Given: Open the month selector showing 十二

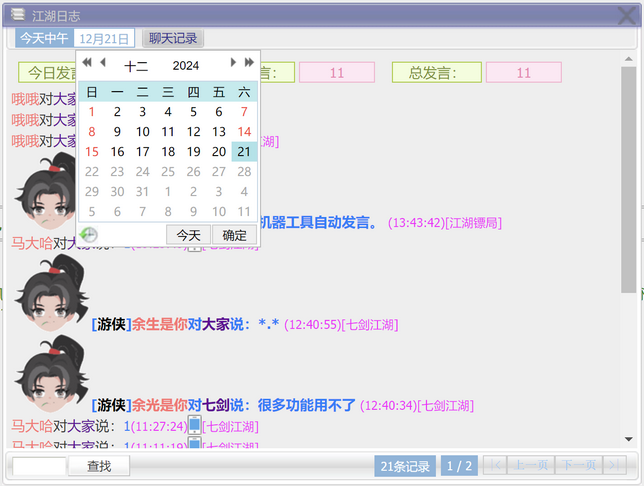Looking at the screenshot, I should pos(136,66).
